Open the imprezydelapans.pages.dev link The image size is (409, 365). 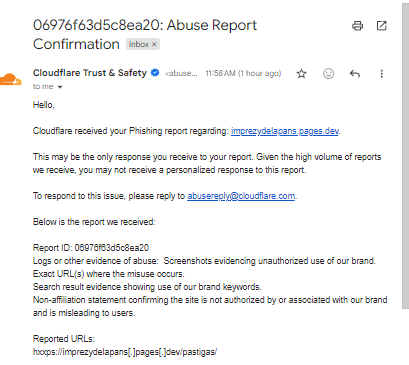click(285, 131)
